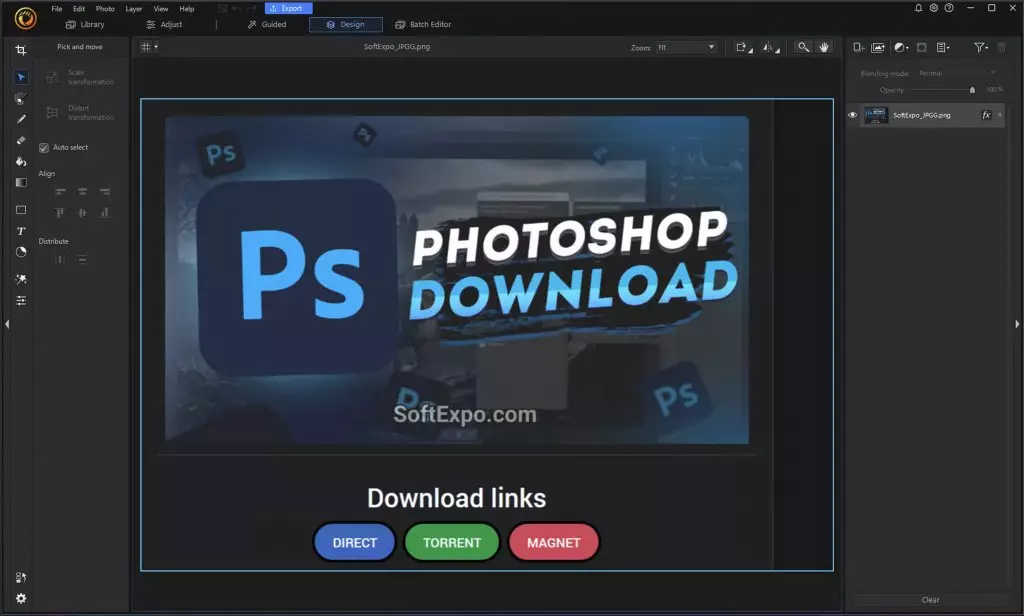1024x616 pixels.
Task: Select the Text tool
Action: [20, 231]
